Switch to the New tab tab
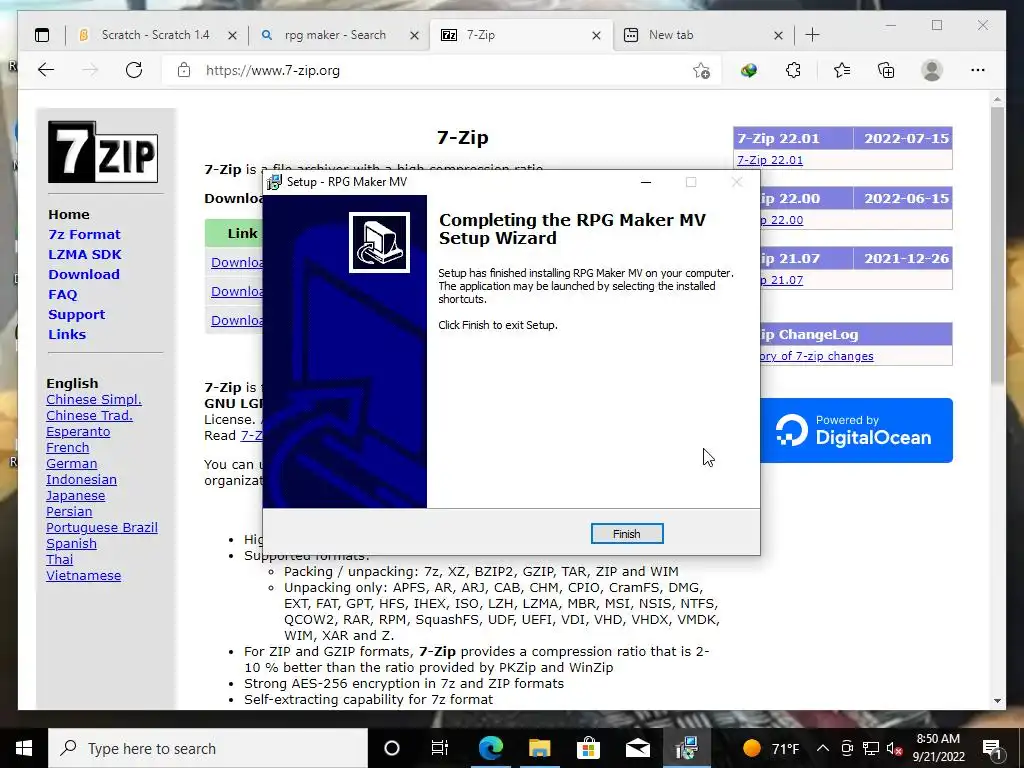Image resolution: width=1024 pixels, height=768 pixels. coord(704,35)
